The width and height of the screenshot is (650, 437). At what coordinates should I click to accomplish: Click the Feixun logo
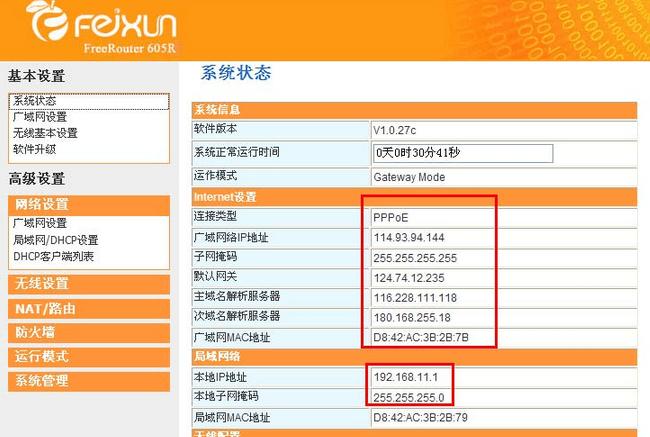102,22
